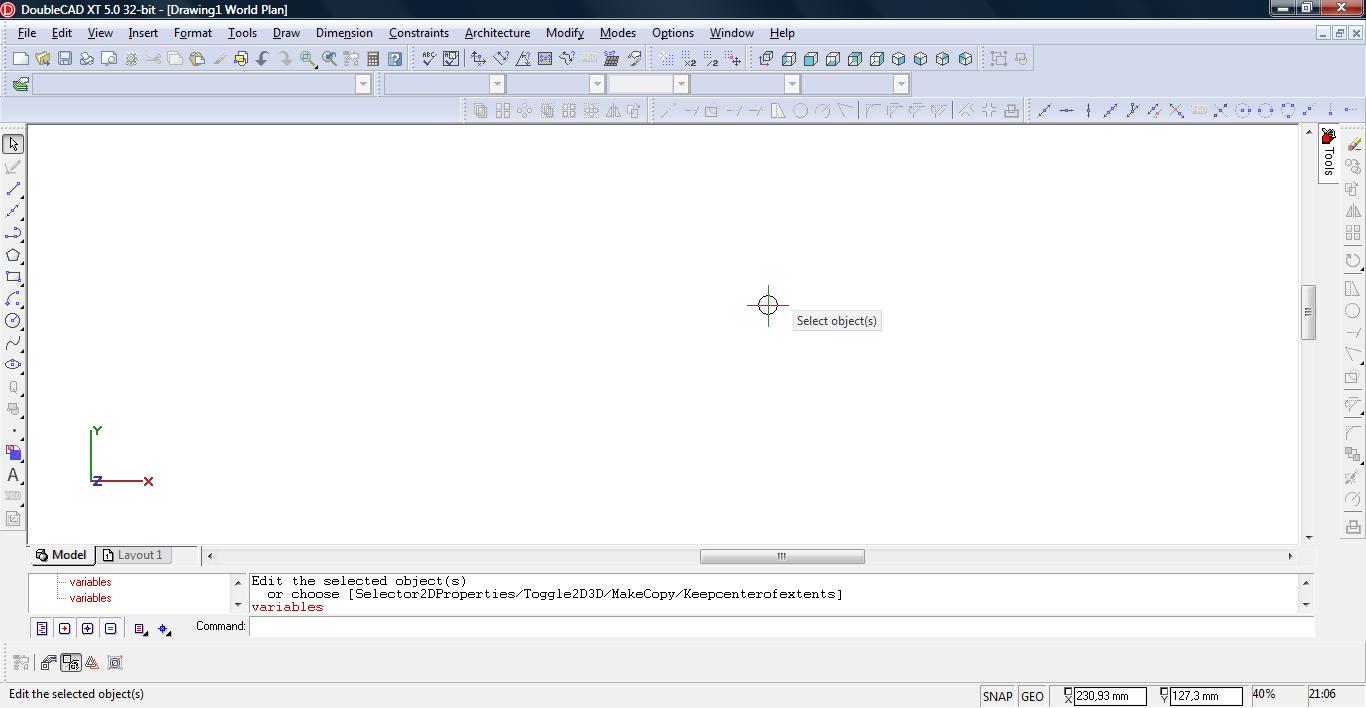Expand the layer dropdown next to layers icon
1366x708 pixels.
point(363,84)
